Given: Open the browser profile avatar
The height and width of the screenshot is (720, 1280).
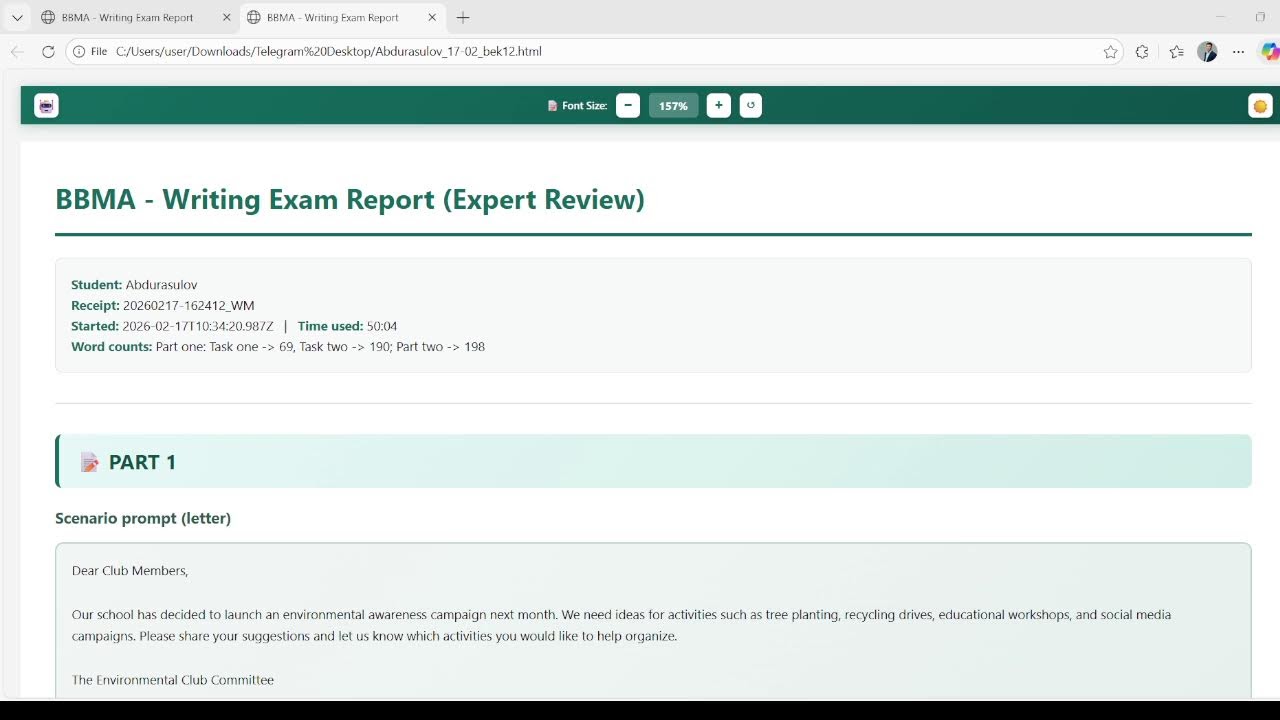Looking at the screenshot, I should click(x=1207, y=51).
